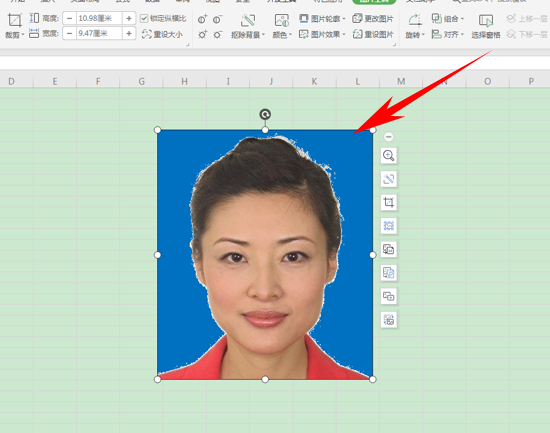The width and height of the screenshot is (550, 433).
Task: Click the floating remove-background icon beside photo
Action: [389, 179]
